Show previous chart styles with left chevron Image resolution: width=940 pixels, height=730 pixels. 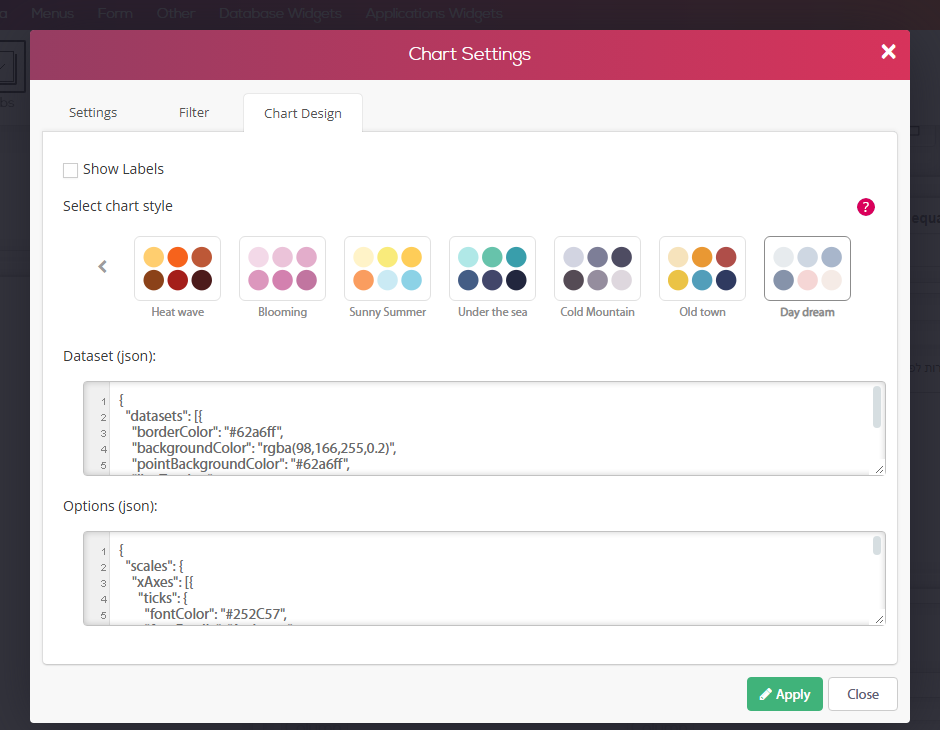pyautogui.click(x=103, y=267)
